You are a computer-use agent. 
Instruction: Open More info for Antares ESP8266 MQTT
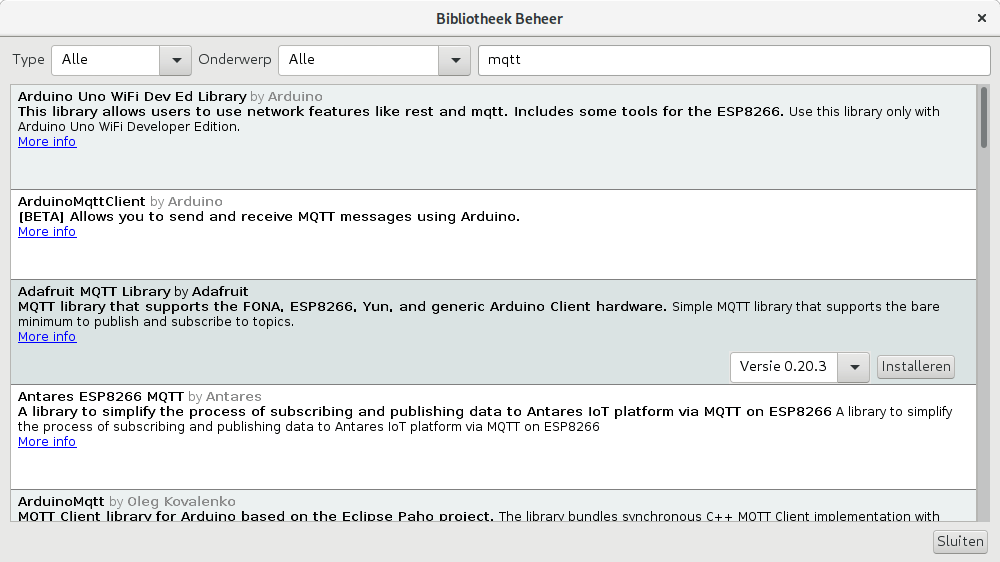[x=47, y=442]
